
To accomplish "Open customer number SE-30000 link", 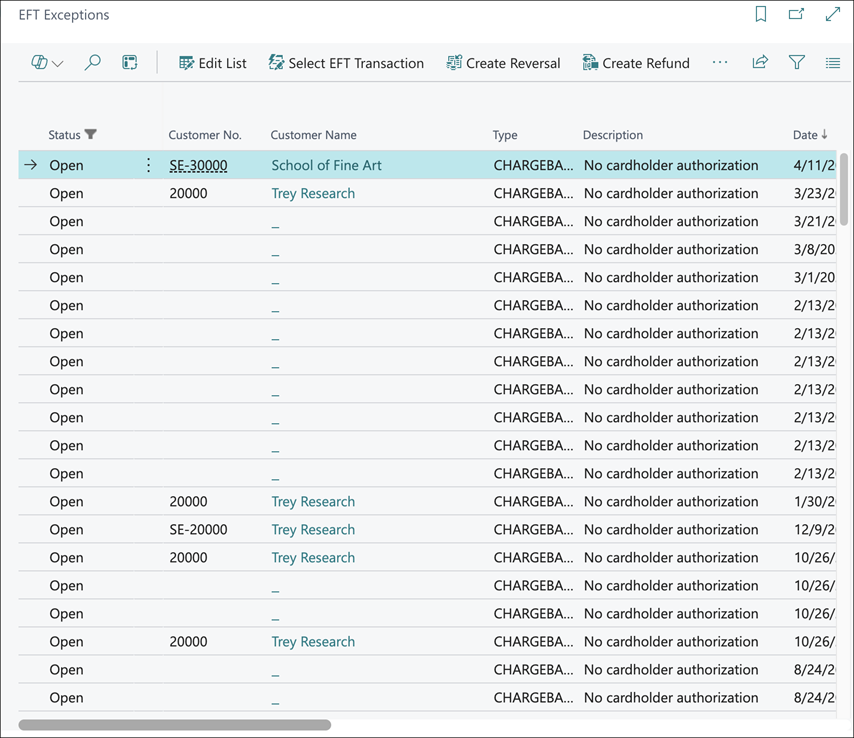I will (198, 166).
